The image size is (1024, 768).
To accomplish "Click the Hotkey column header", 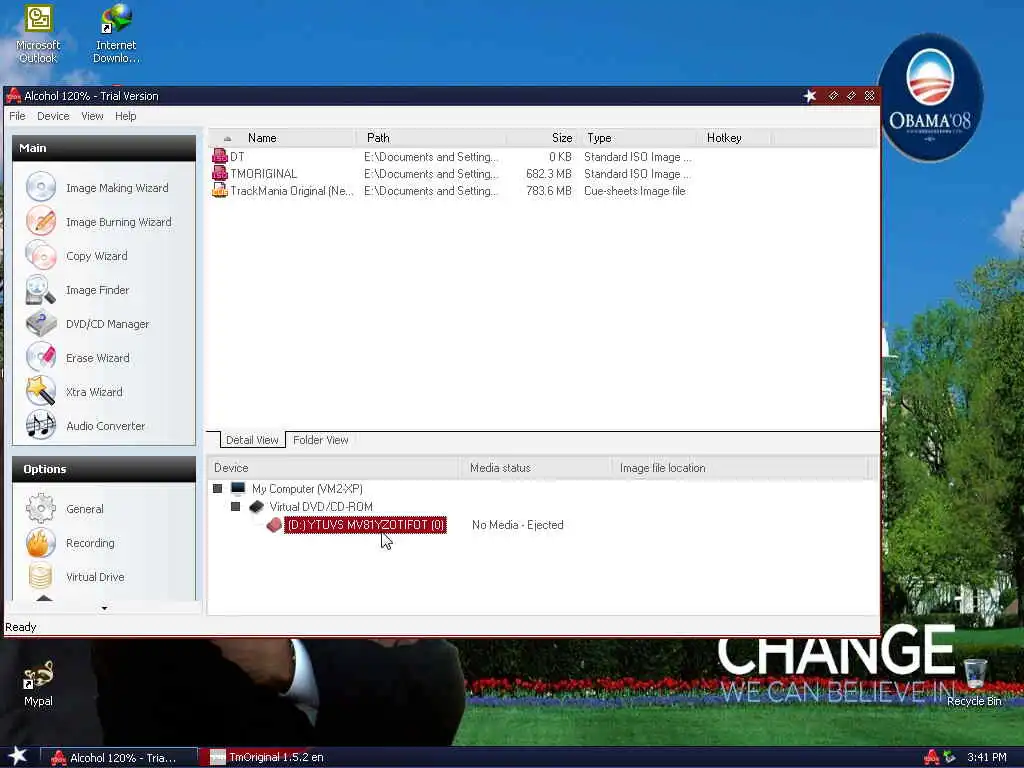I will pos(734,138).
